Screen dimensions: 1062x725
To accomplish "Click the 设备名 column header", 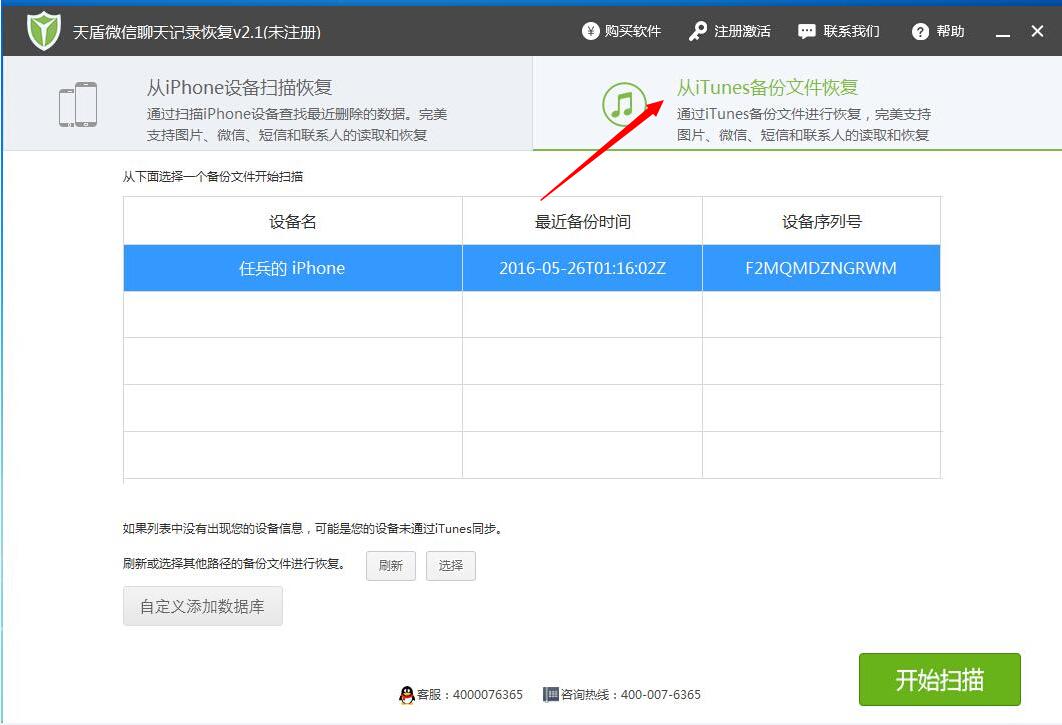I will (291, 220).
